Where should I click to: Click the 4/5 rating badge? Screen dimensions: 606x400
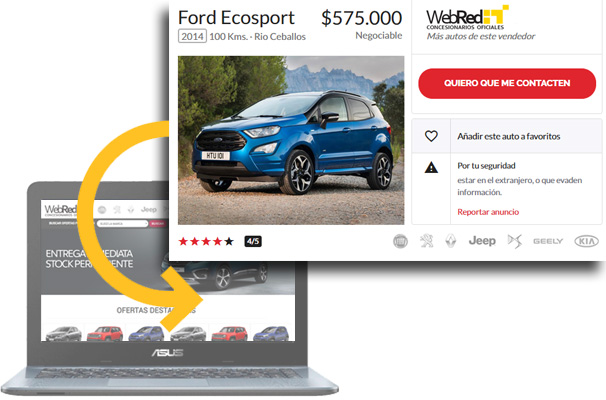253,242
